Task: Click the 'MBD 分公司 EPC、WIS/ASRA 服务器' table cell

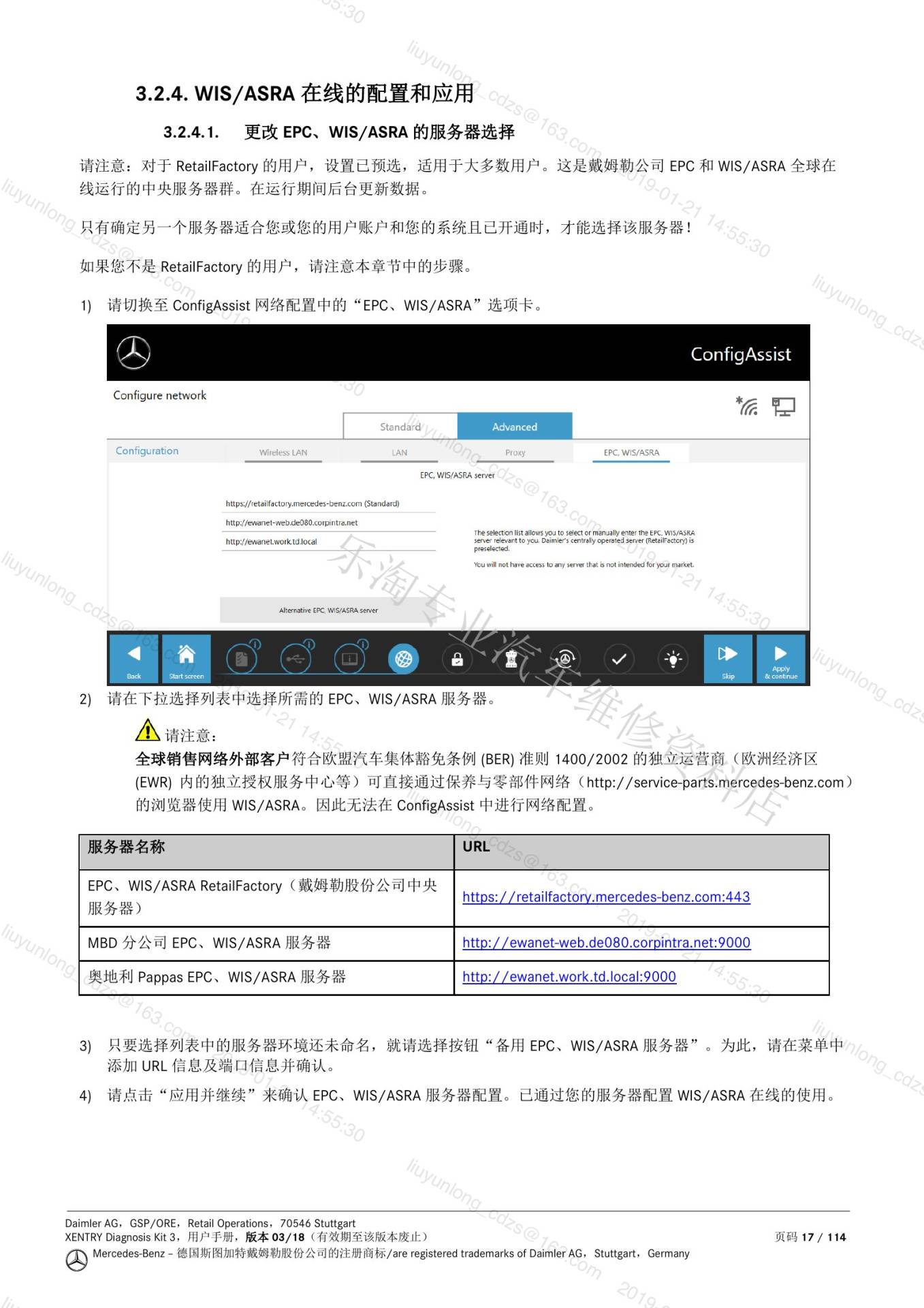Action: [266, 944]
